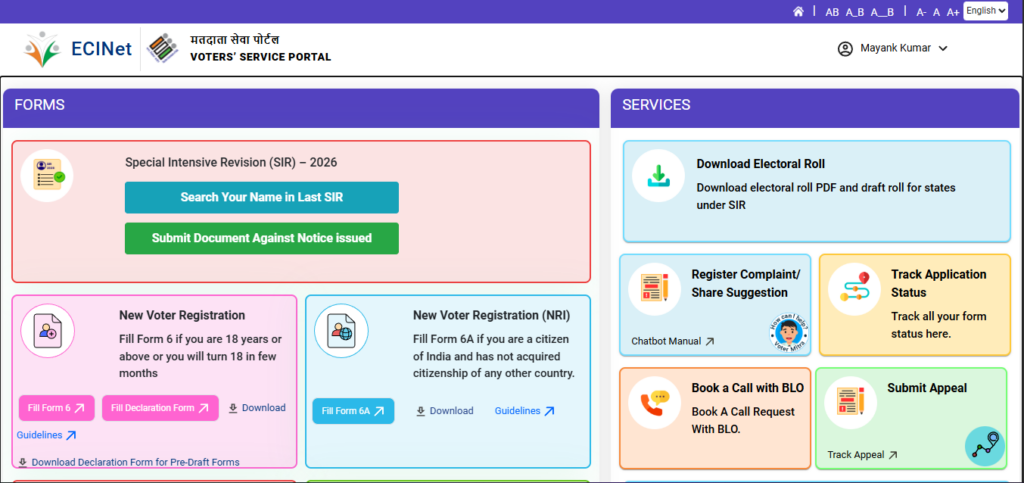The height and width of the screenshot is (483, 1024).
Task: Click the FORMS section header
Action: click(x=301, y=108)
